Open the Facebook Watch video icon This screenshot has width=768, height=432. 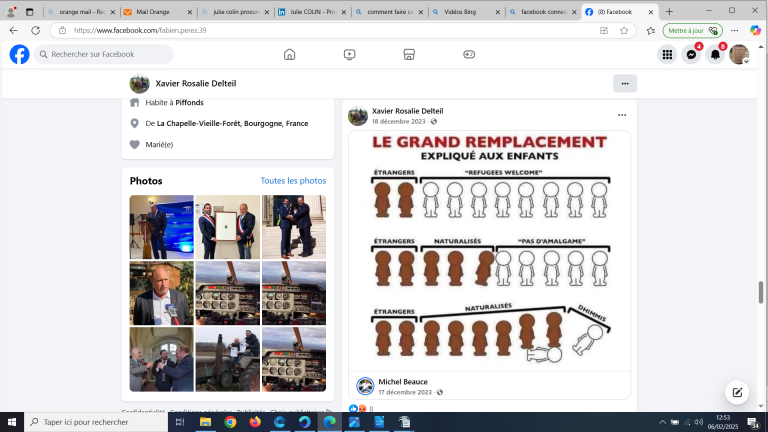point(349,55)
